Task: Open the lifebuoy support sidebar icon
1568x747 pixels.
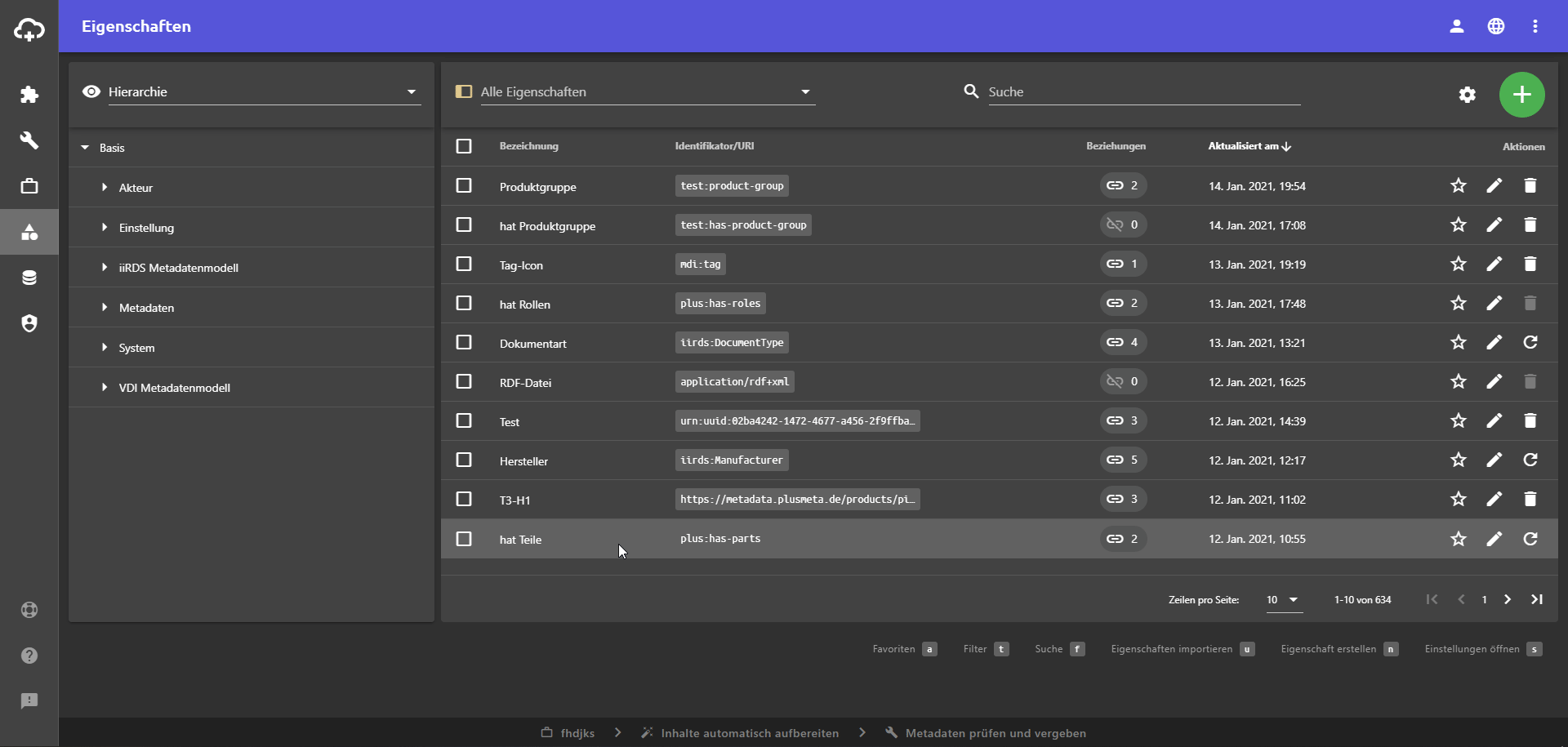Action: [x=29, y=610]
